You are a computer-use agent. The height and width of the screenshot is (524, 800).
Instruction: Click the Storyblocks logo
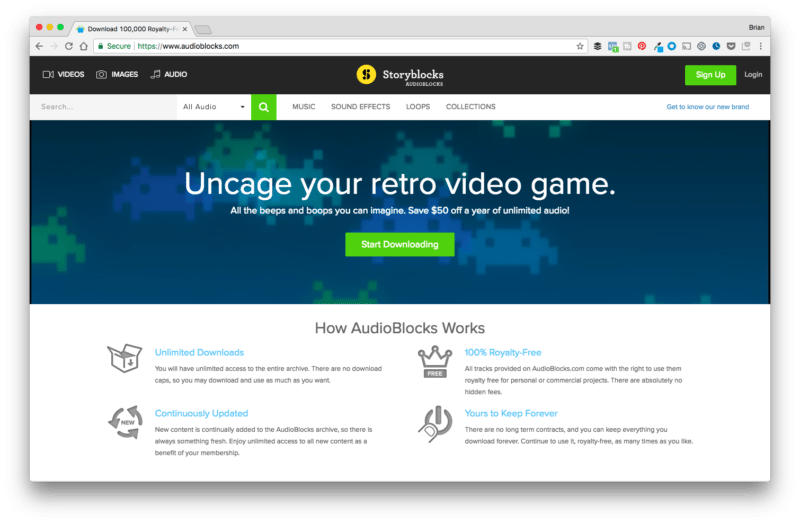click(x=400, y=75)
